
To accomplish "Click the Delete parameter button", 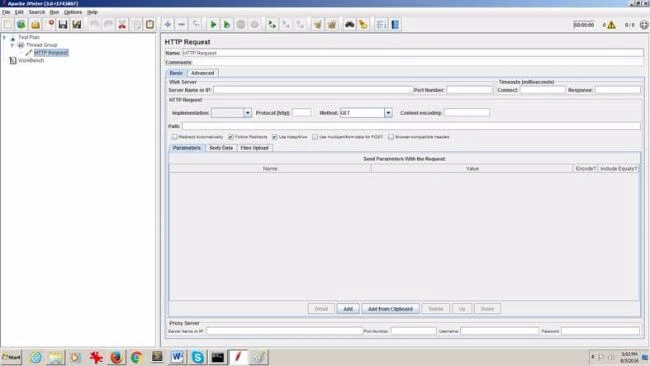I will (435, 309).
